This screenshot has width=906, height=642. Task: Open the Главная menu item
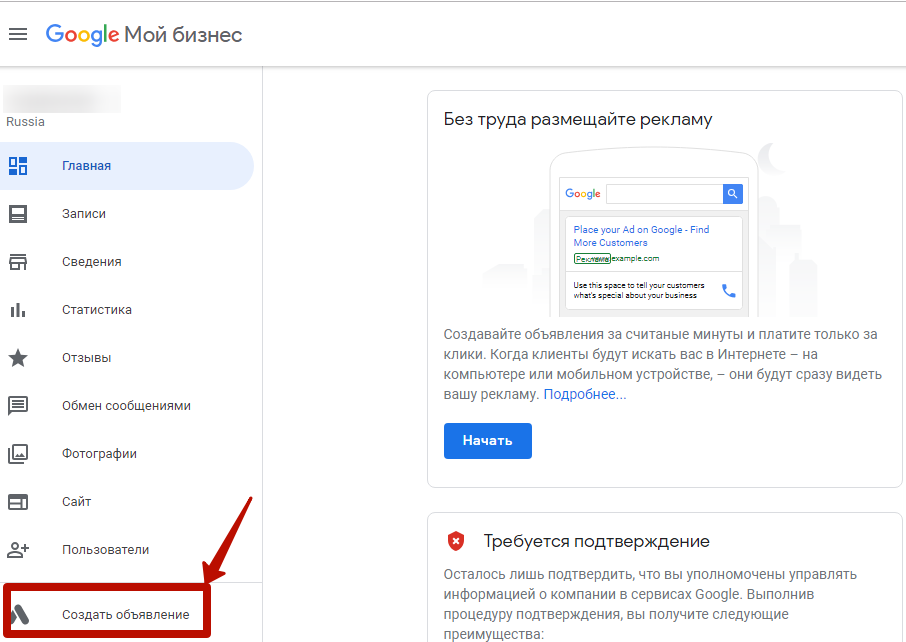[127, 166]
